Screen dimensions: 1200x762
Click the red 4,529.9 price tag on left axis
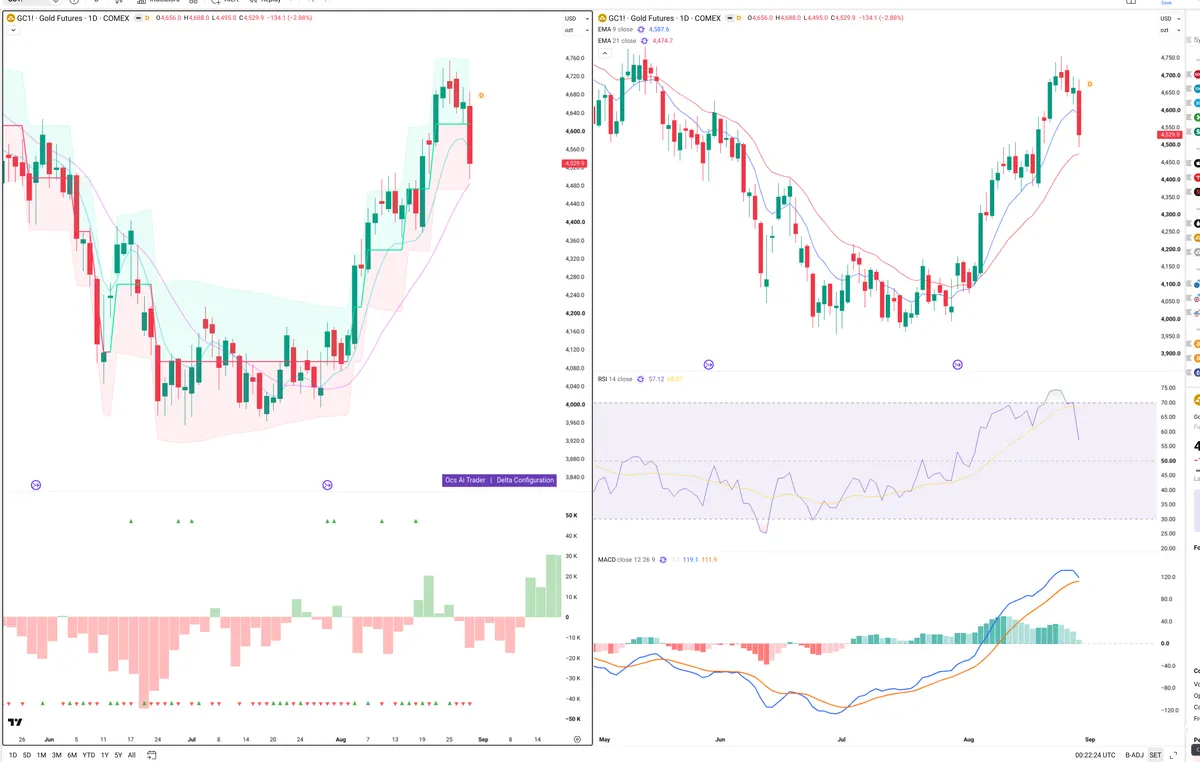(574, 163)
